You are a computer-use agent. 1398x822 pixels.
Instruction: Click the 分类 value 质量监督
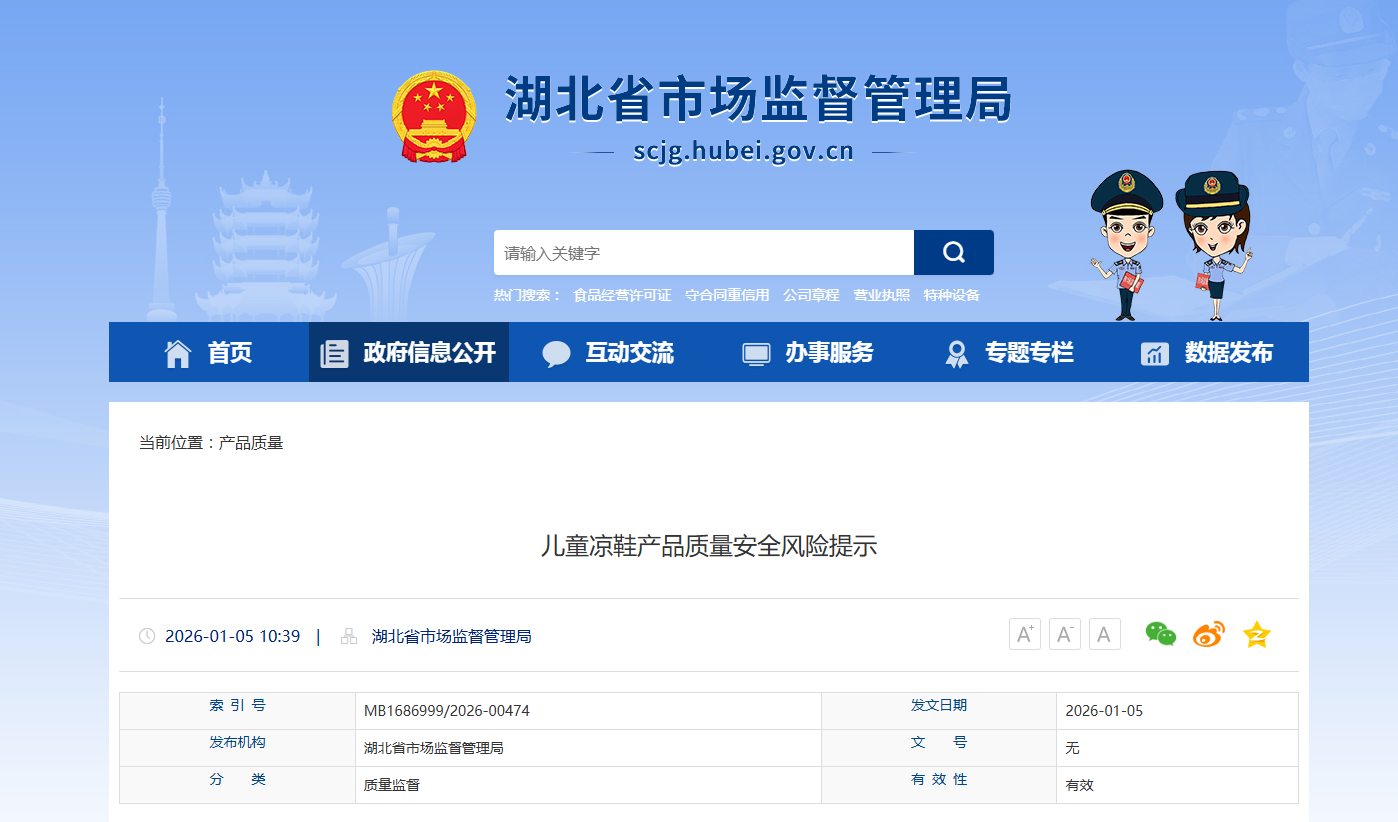[x=392, y=785]
